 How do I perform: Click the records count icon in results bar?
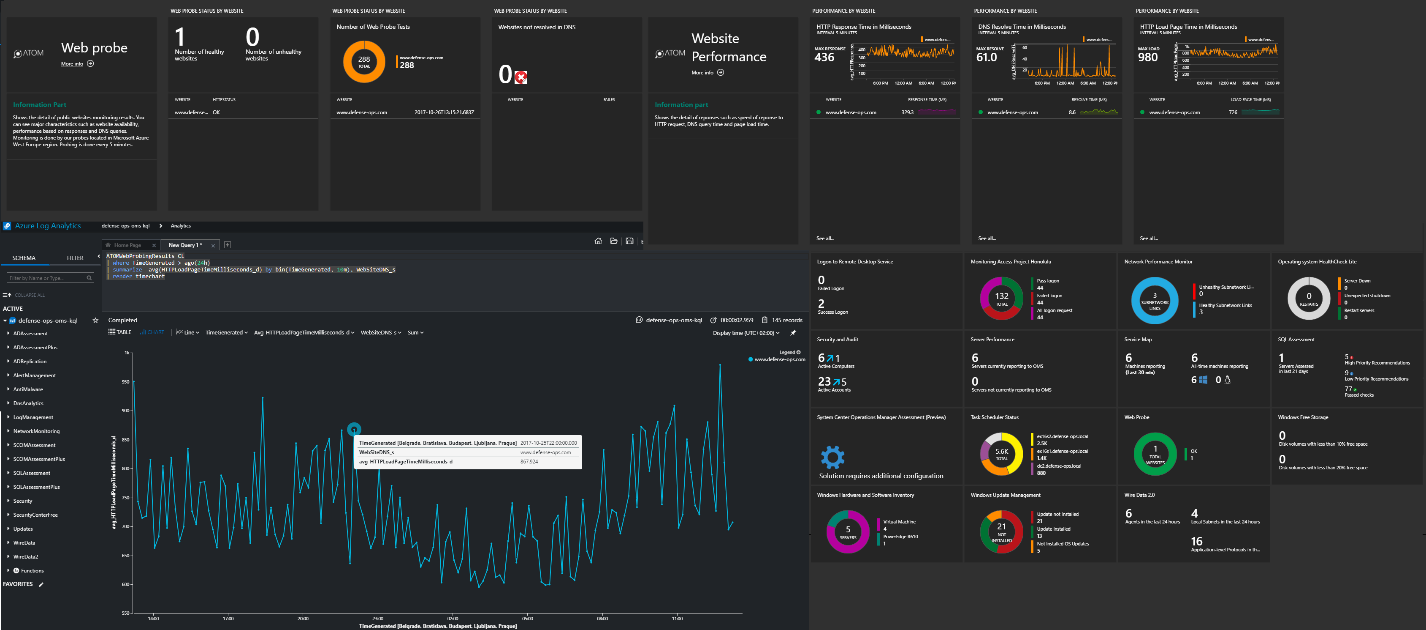(764, 320)
